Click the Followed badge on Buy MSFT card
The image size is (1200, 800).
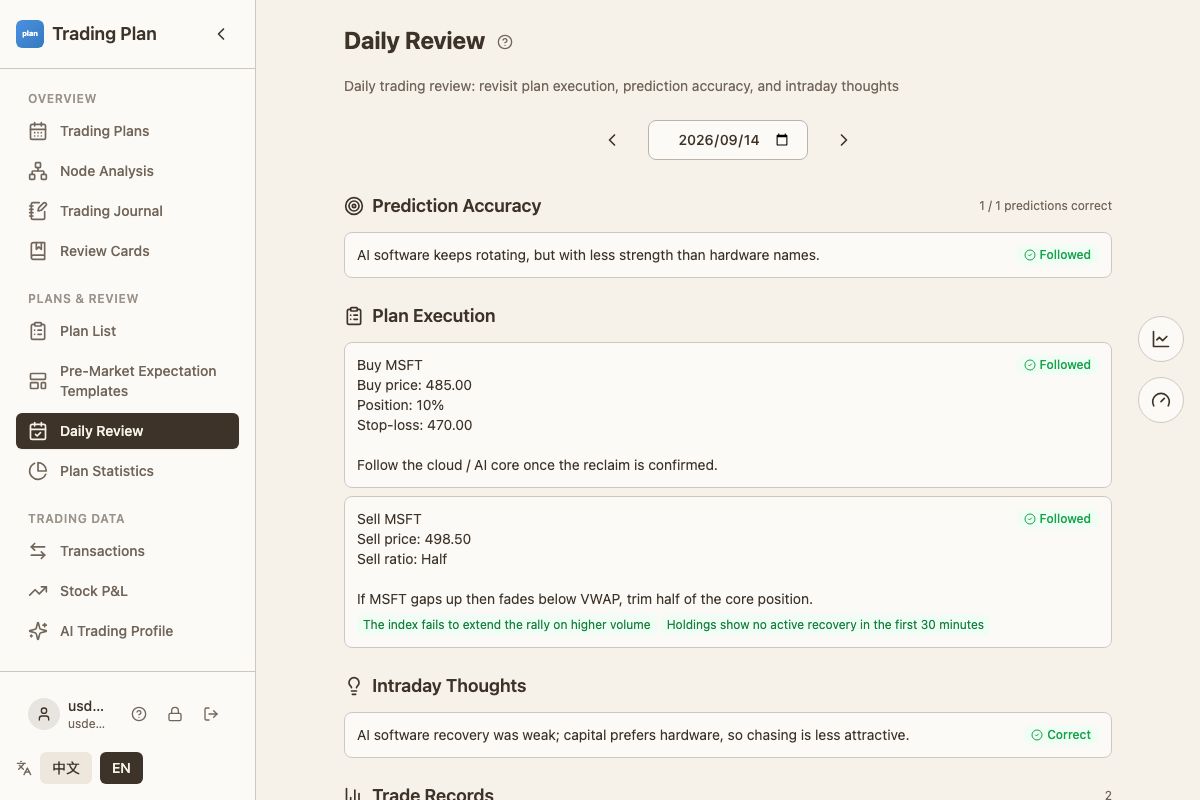tap(1057, 365)
